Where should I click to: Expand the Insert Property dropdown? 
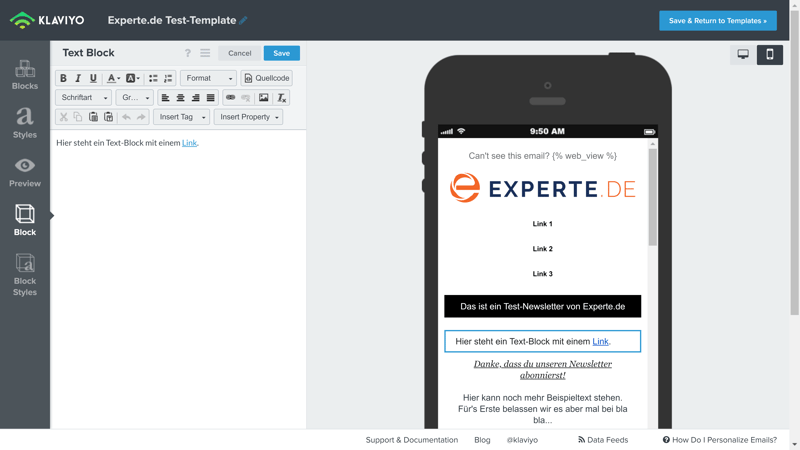pos(248,117)
